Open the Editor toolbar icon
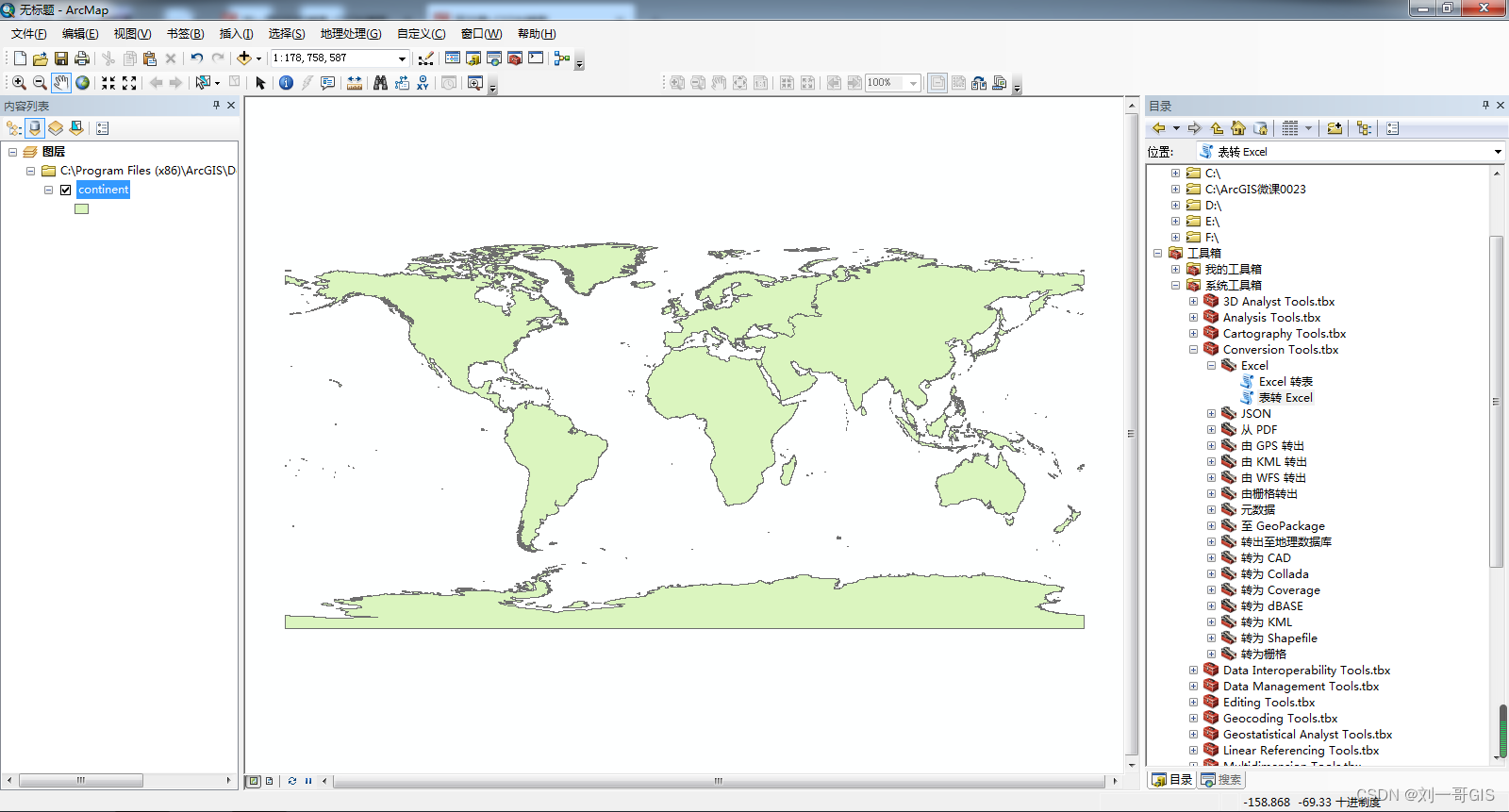Viewport: 1509px width, 812px height. point(426,58)
